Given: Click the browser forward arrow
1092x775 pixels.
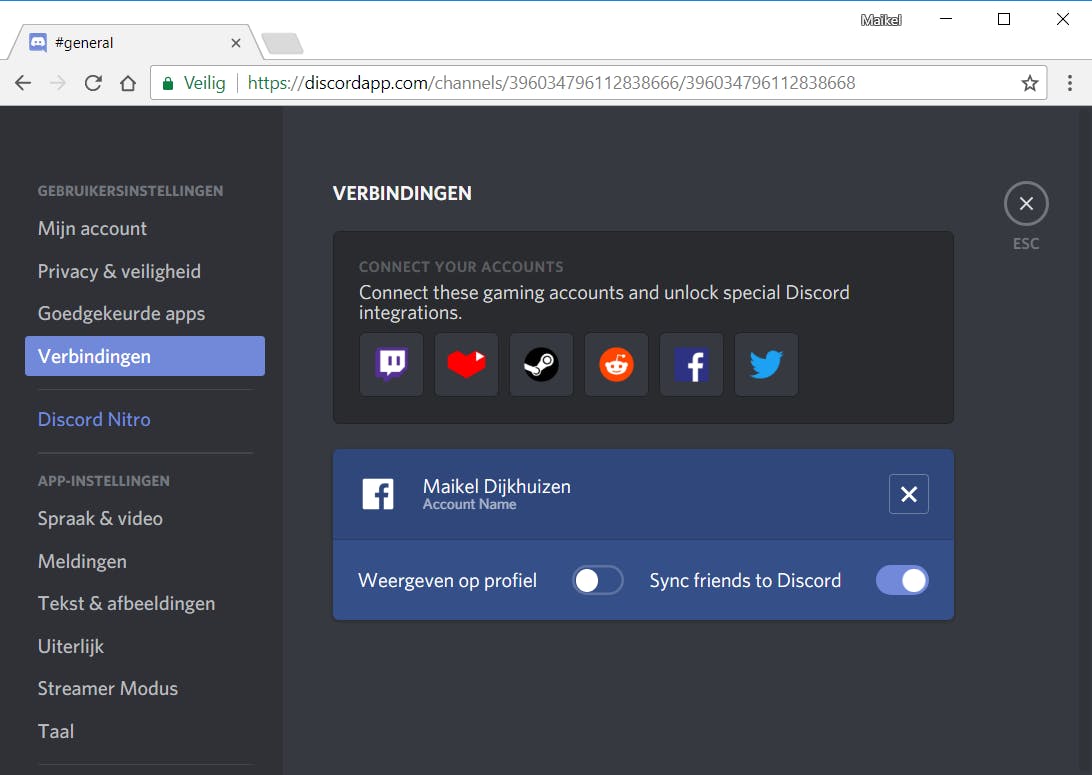Looking at the screenshot, I should pos(58,83).
